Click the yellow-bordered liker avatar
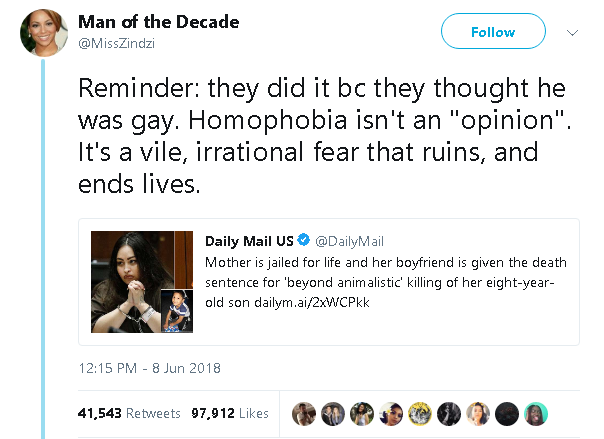Viewport: 604px width, 439px height. 419,412
